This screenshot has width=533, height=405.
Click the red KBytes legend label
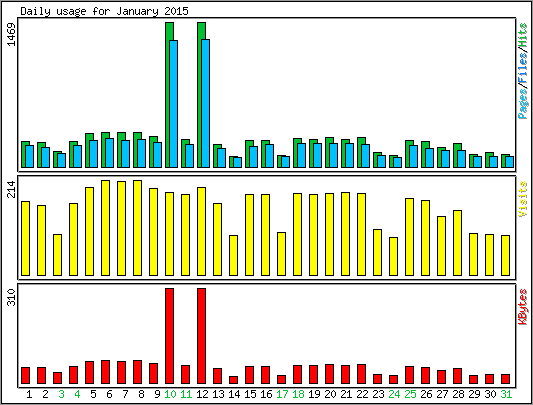point(523,306)
